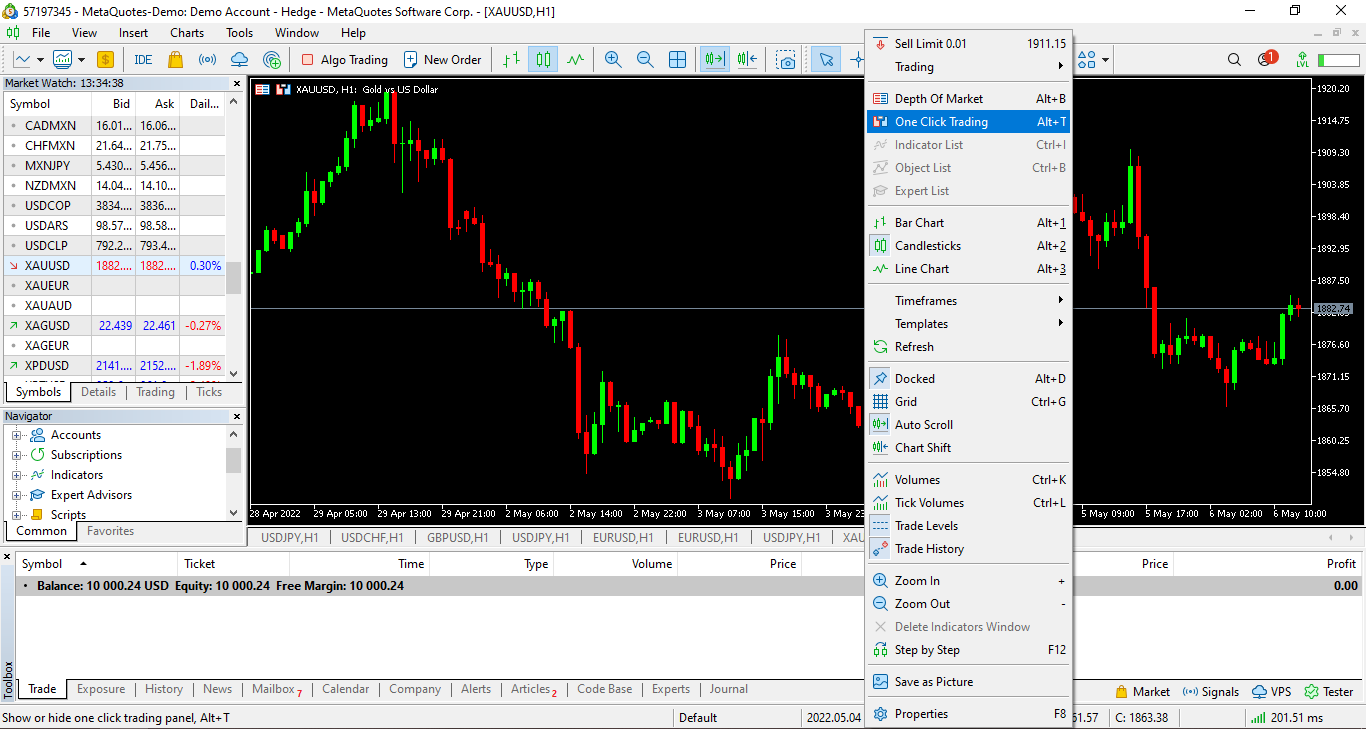1366x729 pixels.
Task: Switch to the Details tab in Market Watch
Action: pyautogui.click(x=98, y=392)
